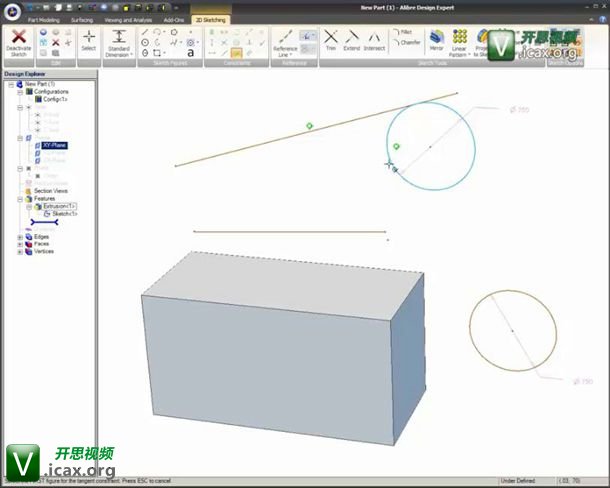610x488 pixels.
Task: Collapse the Features tree node
Action: [x=20, y=199]
